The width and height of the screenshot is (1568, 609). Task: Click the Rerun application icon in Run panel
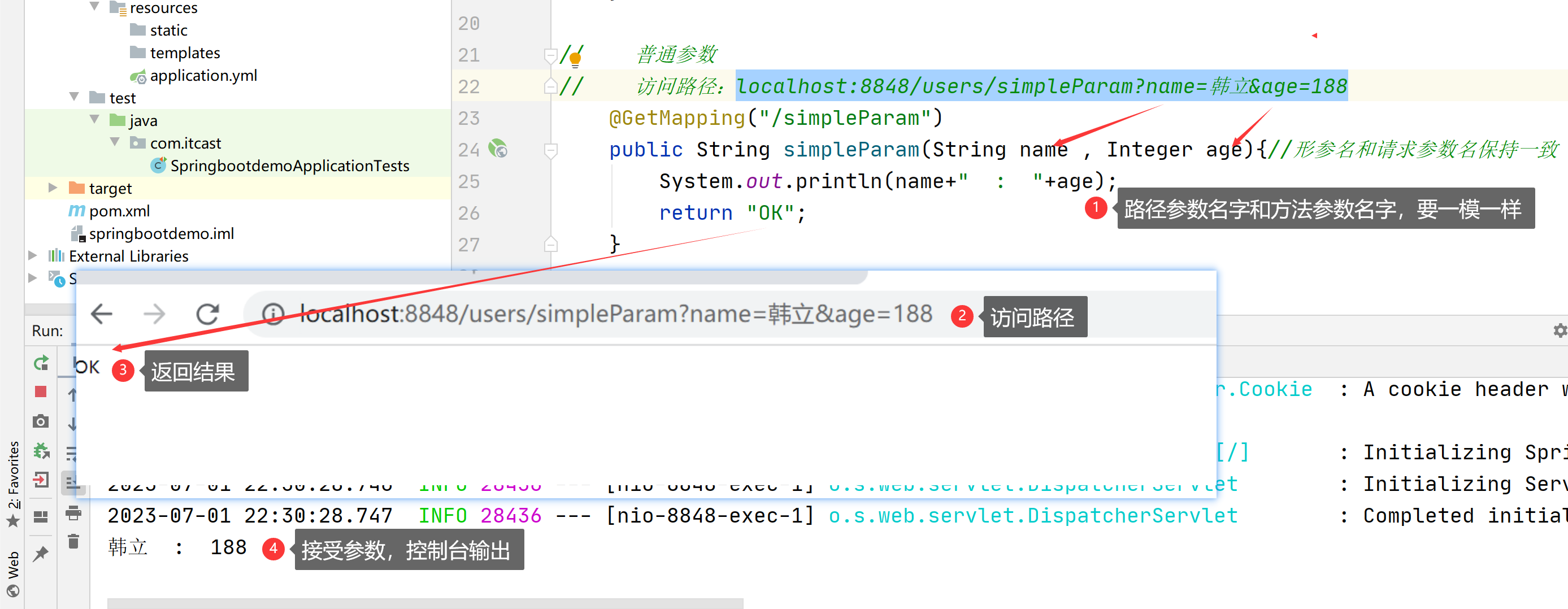click(41, 363)
